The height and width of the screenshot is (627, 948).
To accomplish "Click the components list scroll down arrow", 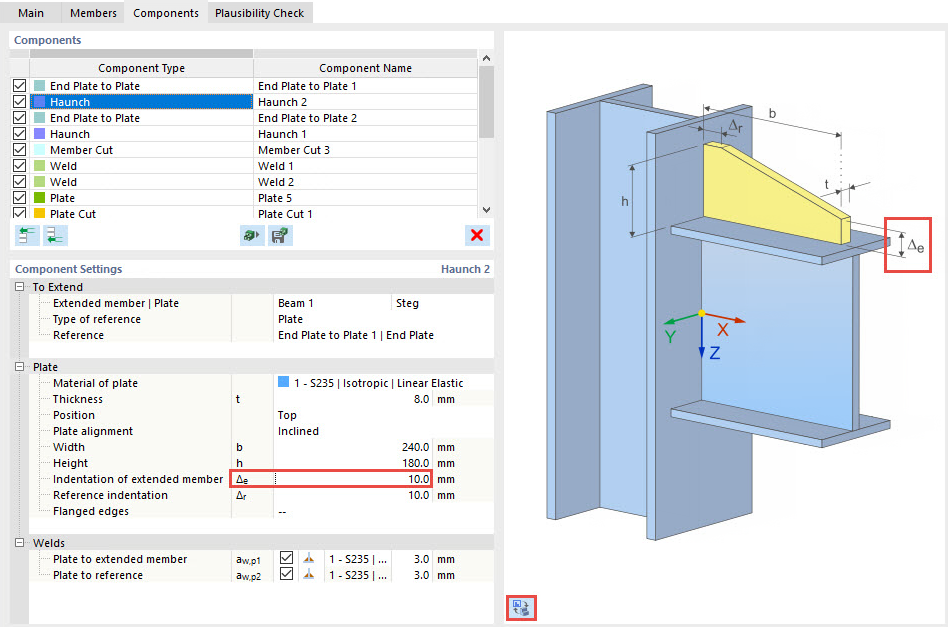I will coord(486,210).
